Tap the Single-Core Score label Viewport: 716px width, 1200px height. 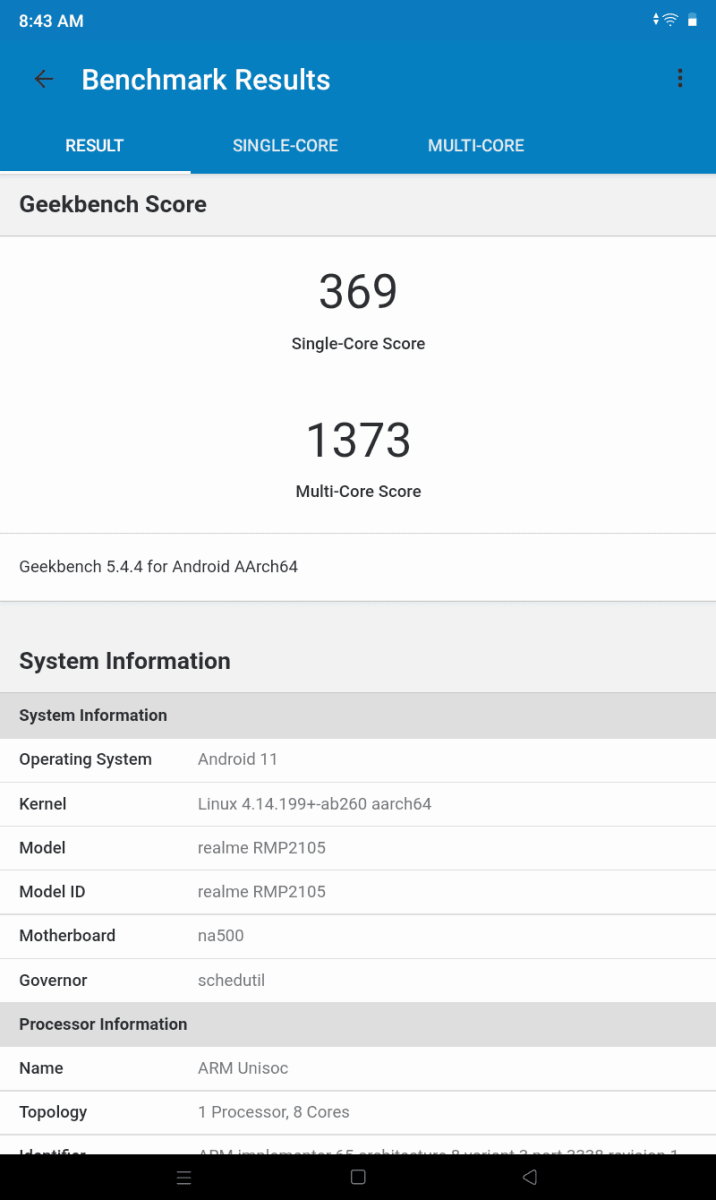coord(358,344)
